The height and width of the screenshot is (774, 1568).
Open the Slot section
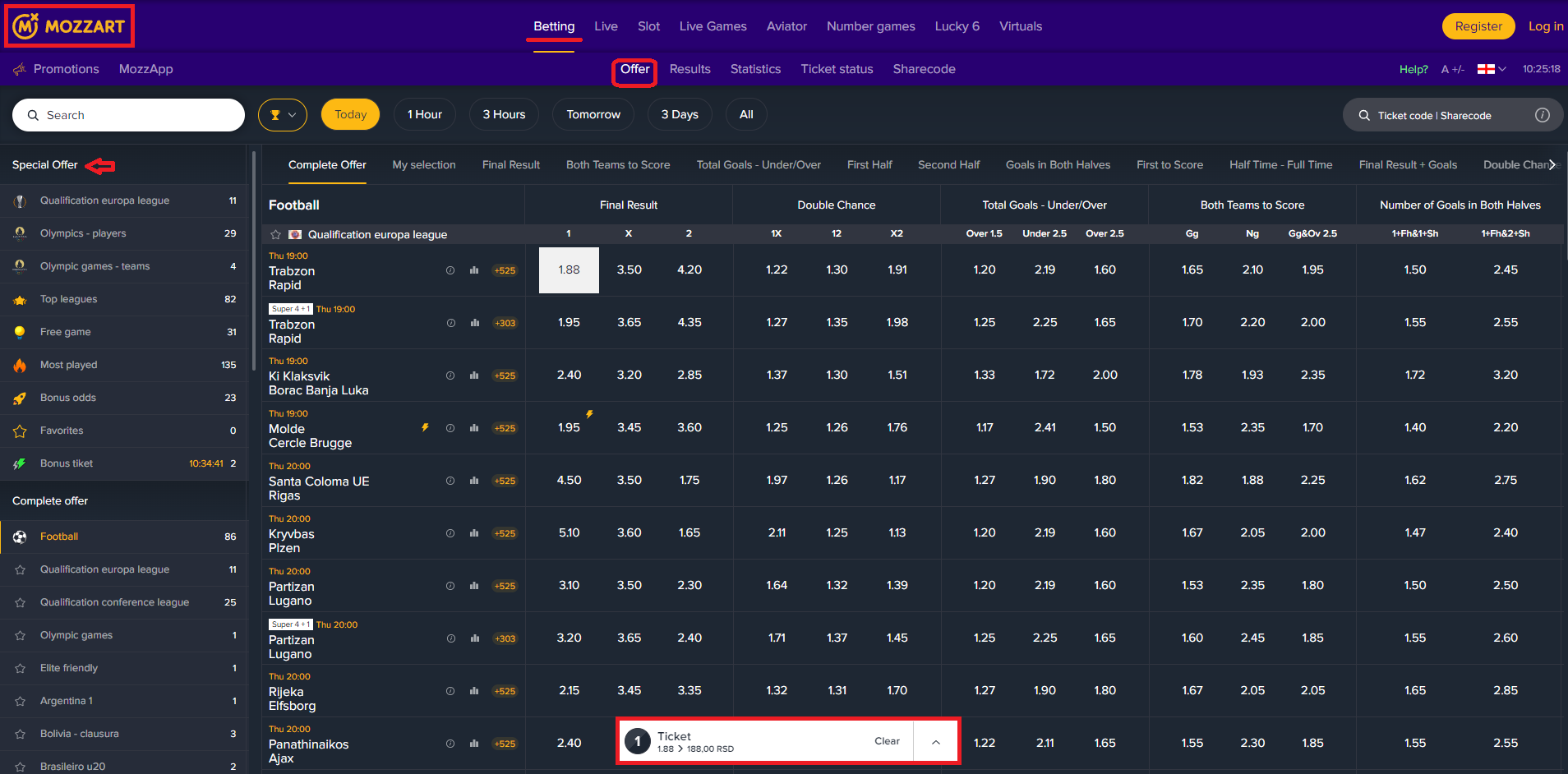pos(648,26)
